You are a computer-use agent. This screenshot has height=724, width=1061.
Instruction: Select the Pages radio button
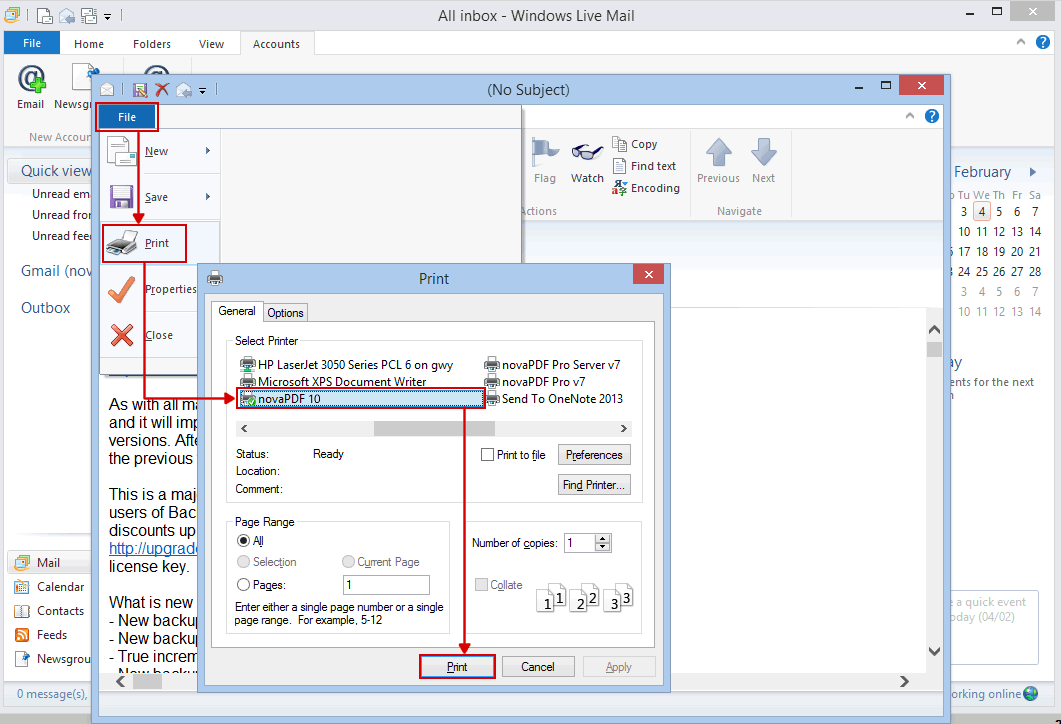click(244, 585)
